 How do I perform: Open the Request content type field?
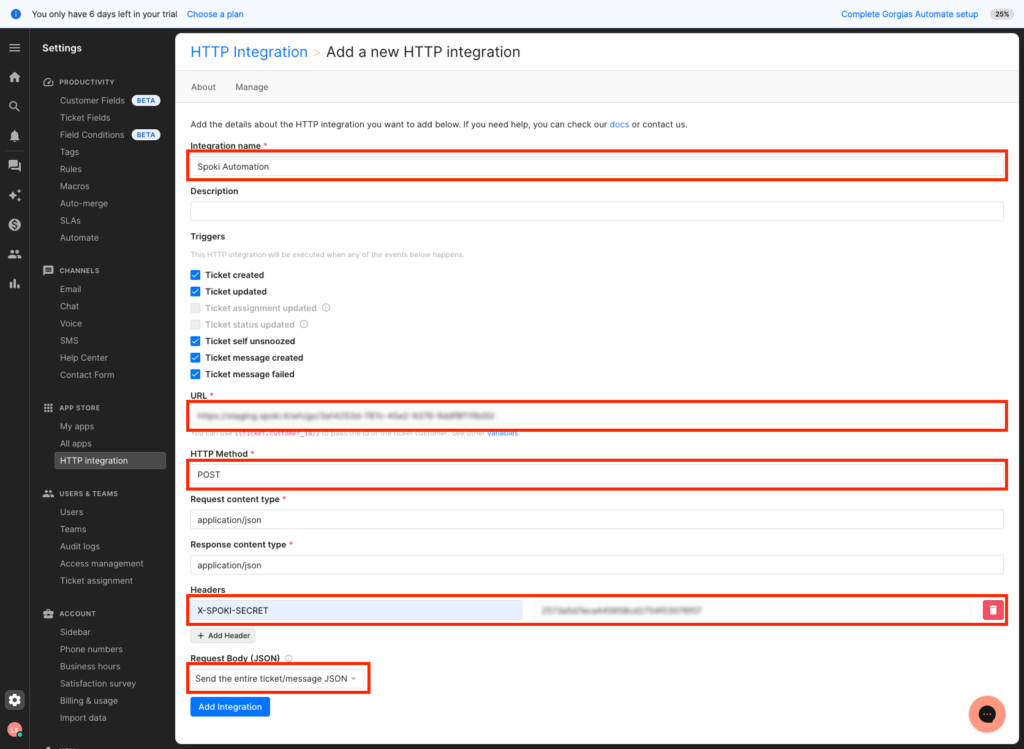pos(596,520)
